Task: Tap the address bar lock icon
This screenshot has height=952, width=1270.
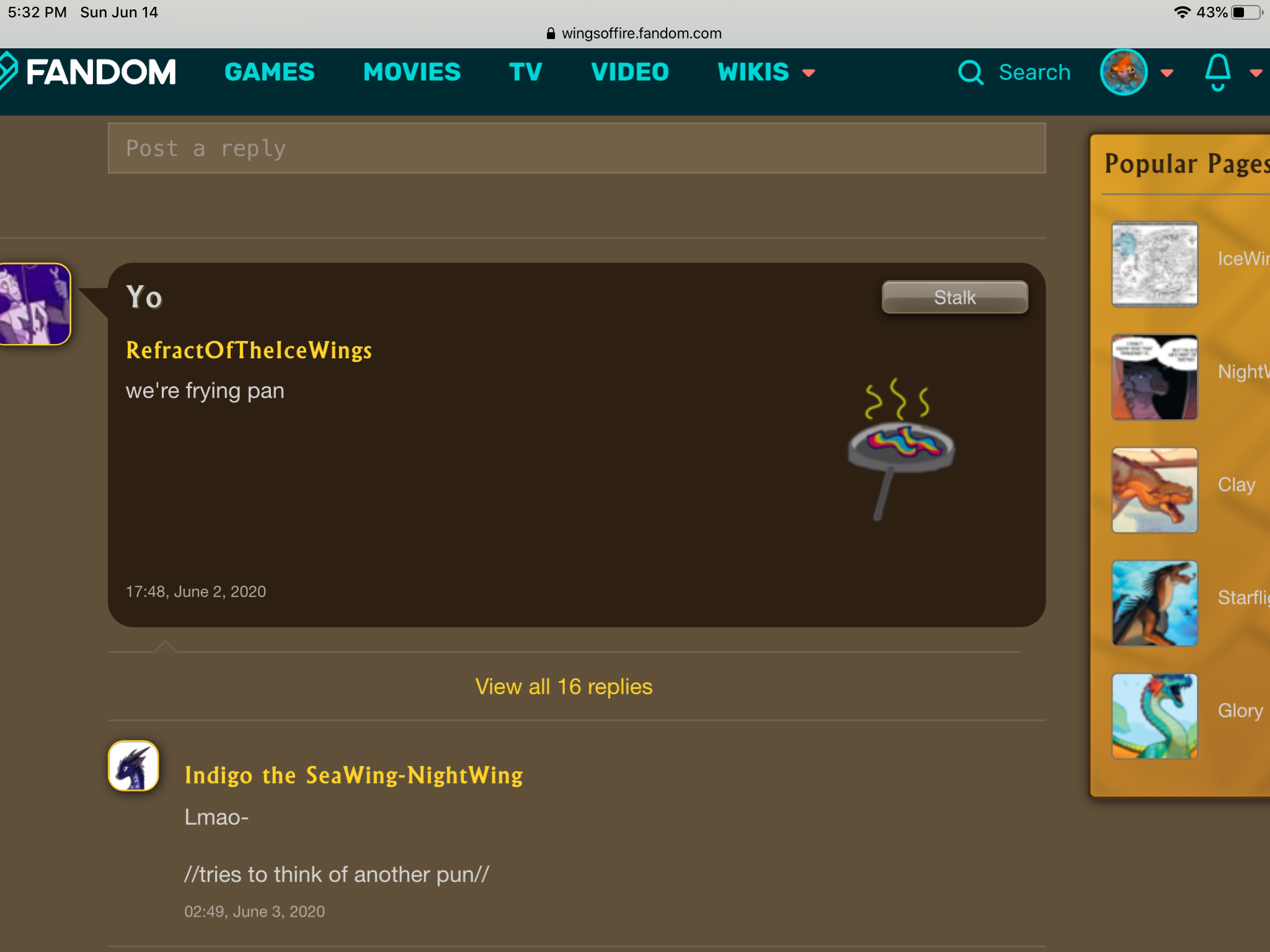Action: pyautogui.click(x=551, y=33)
